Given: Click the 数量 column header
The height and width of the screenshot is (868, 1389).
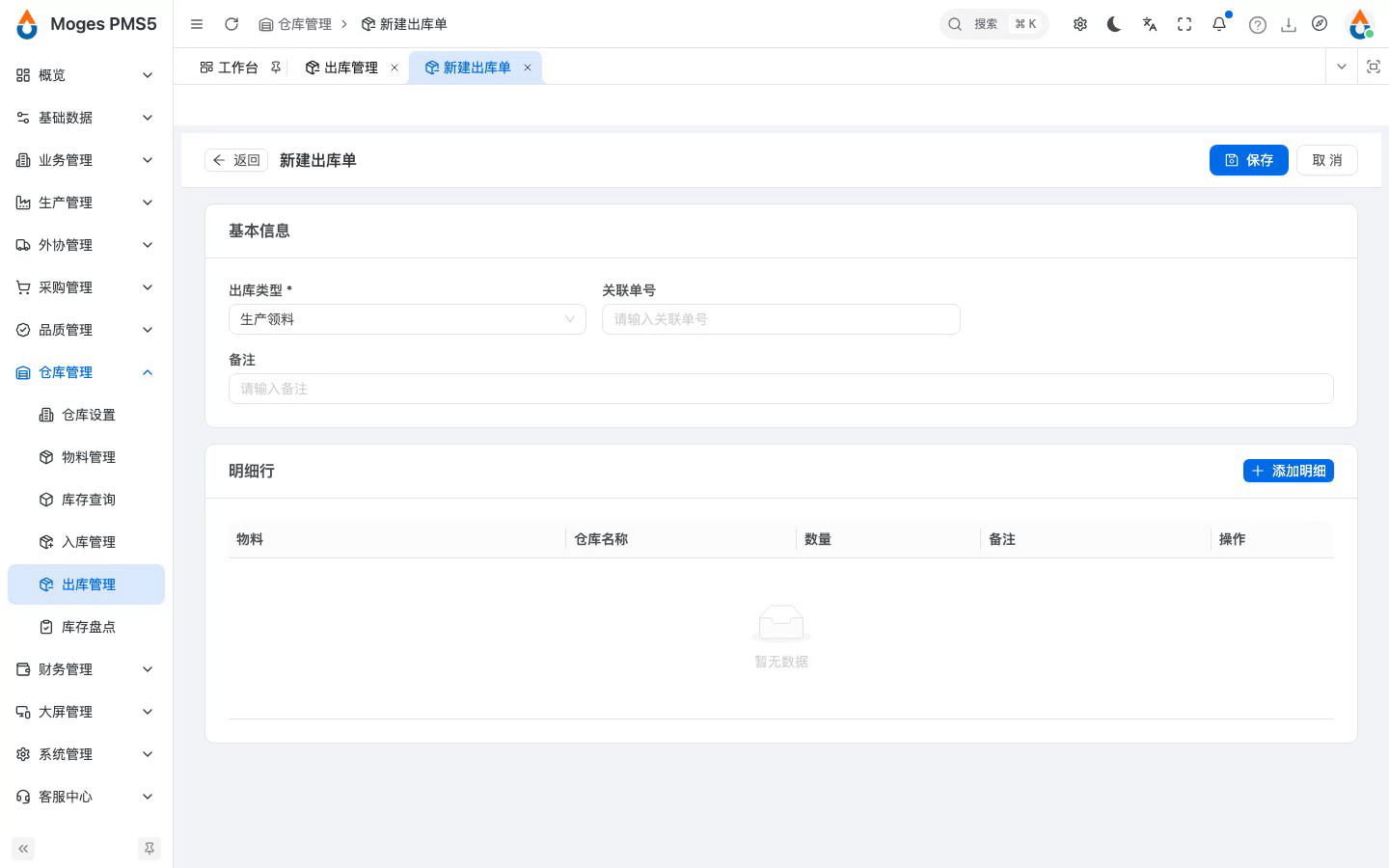Looking at the screenshot, I should click(x=888, y=539).
